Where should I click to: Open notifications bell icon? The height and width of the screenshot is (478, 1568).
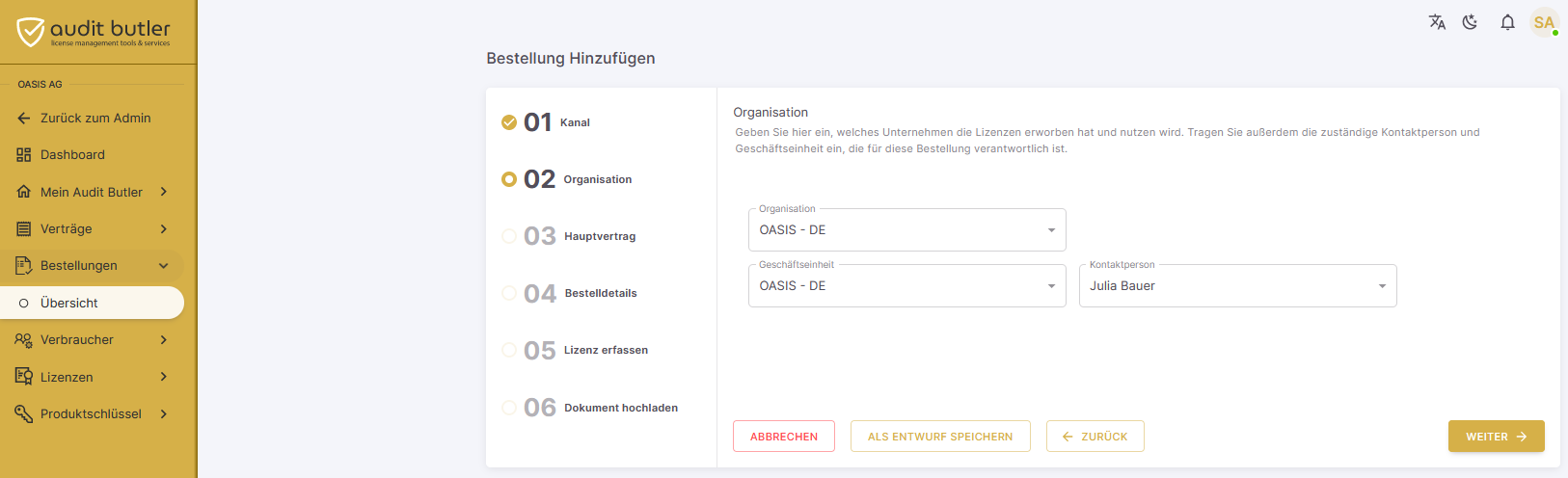[x=1507, y=22]
